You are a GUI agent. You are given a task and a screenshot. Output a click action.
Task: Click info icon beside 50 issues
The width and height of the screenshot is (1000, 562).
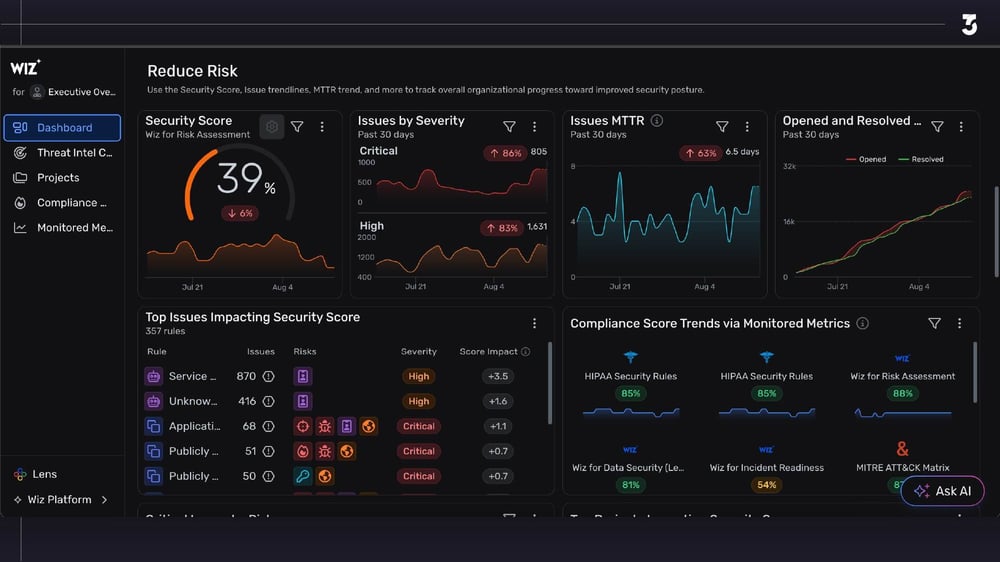click(x=268, y=476)
